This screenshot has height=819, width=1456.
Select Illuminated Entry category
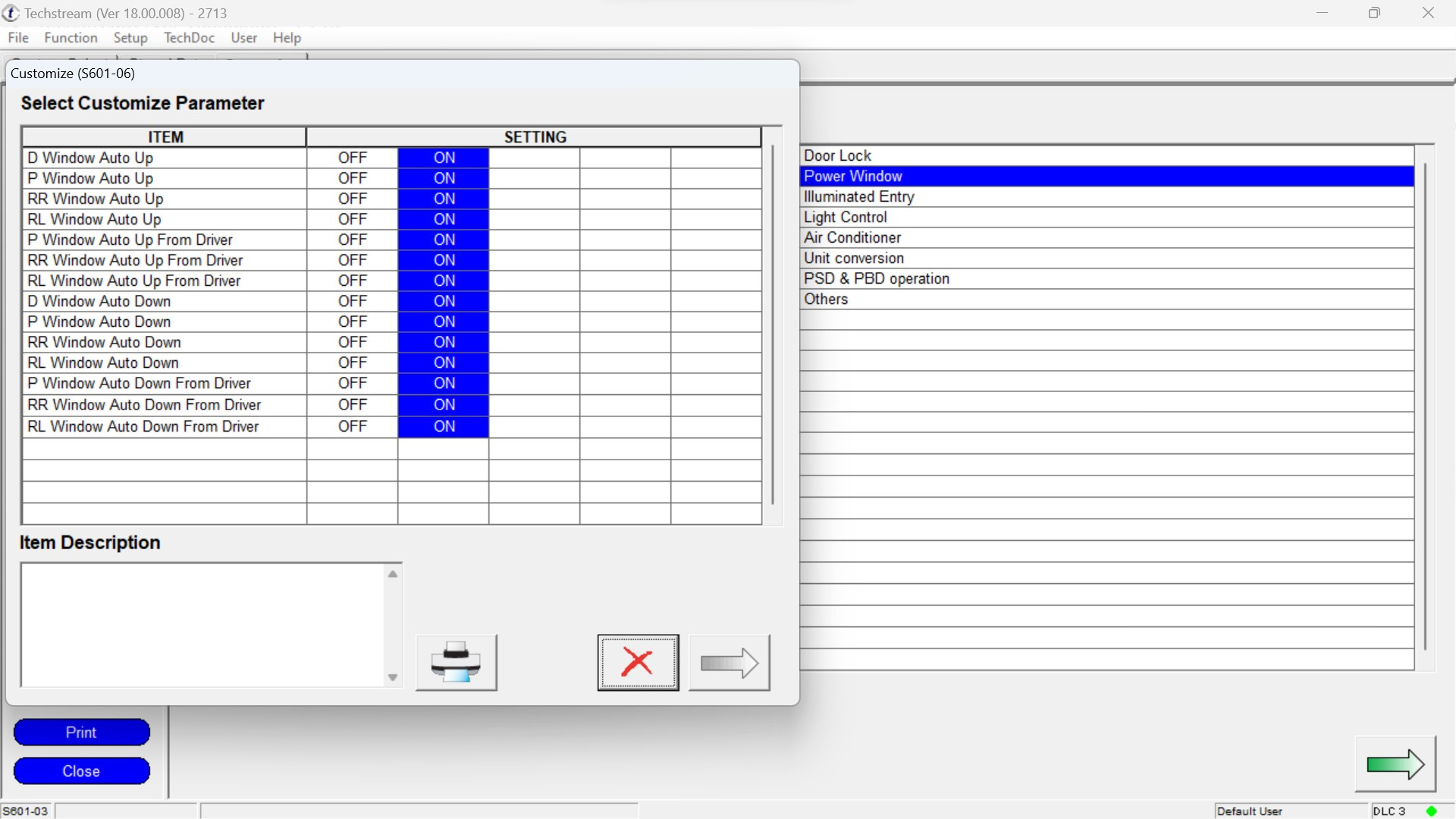point(859,196)
